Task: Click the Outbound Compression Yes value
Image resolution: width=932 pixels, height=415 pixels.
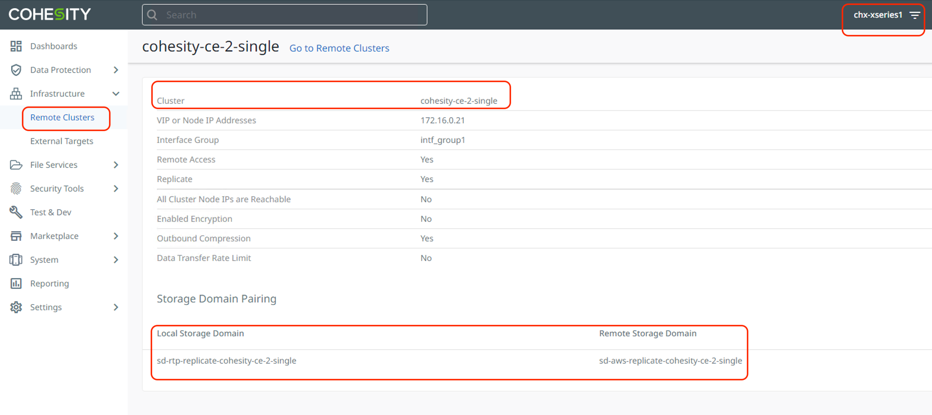Action: pos(427,238)
